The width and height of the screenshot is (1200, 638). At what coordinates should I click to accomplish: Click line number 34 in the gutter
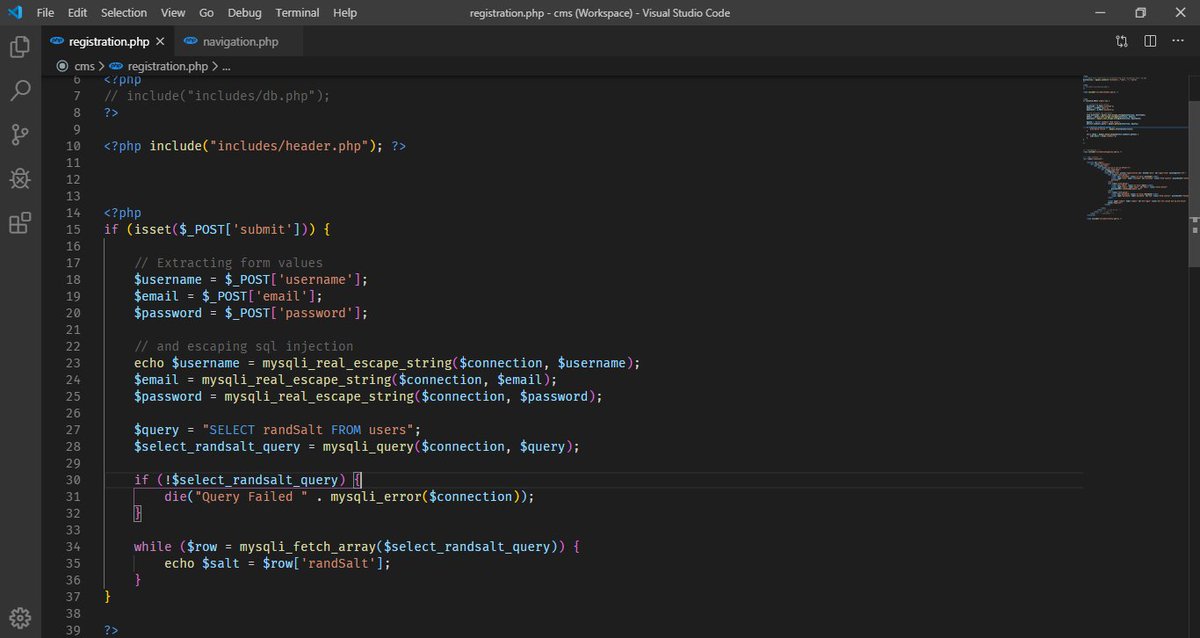pyautogui.click(x=72, y=546)
